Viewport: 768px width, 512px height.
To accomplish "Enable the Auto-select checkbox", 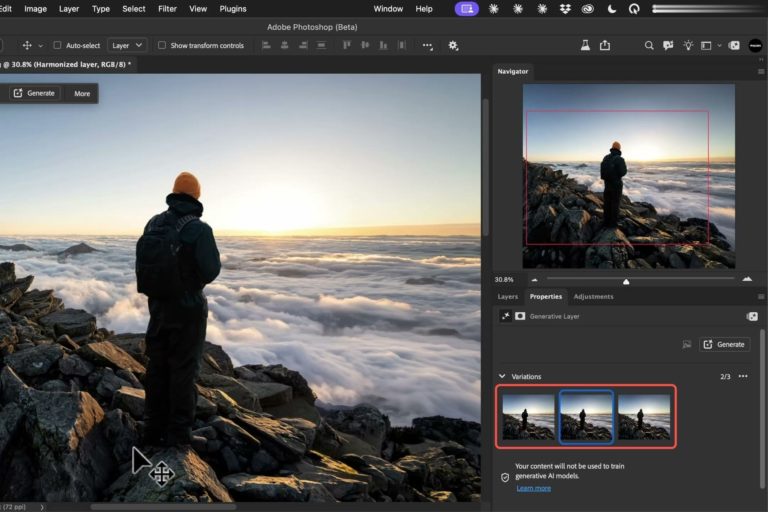I will click(x=57, y=45).
